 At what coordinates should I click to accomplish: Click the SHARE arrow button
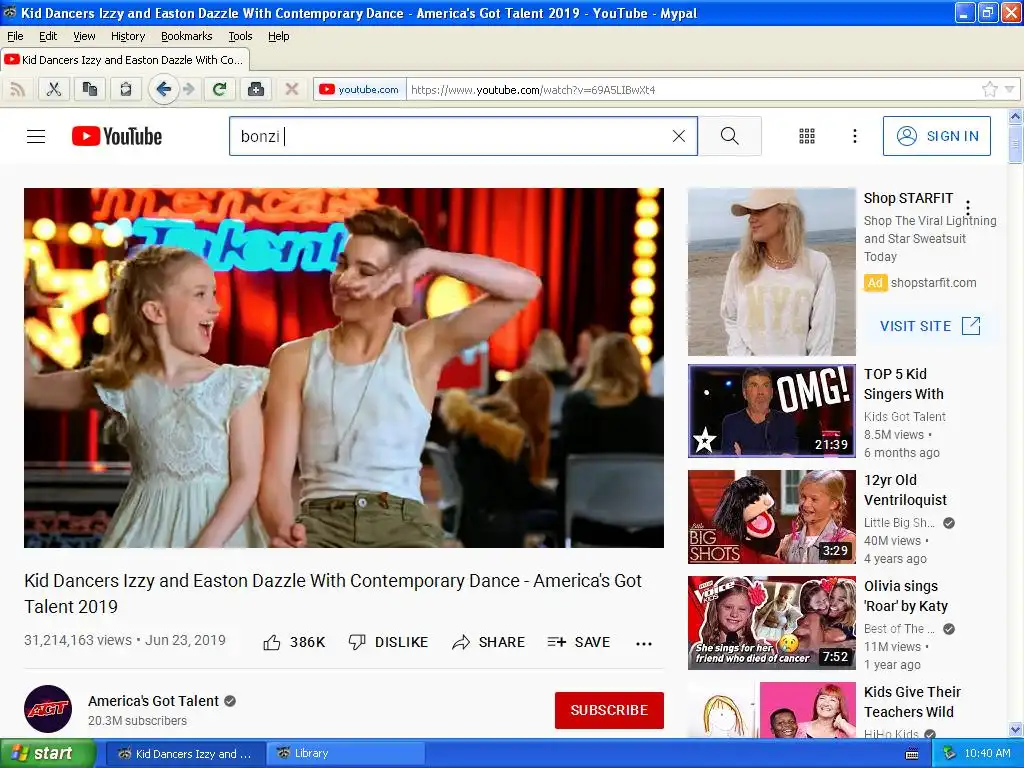pyautogui.click(x=488, y=643)
